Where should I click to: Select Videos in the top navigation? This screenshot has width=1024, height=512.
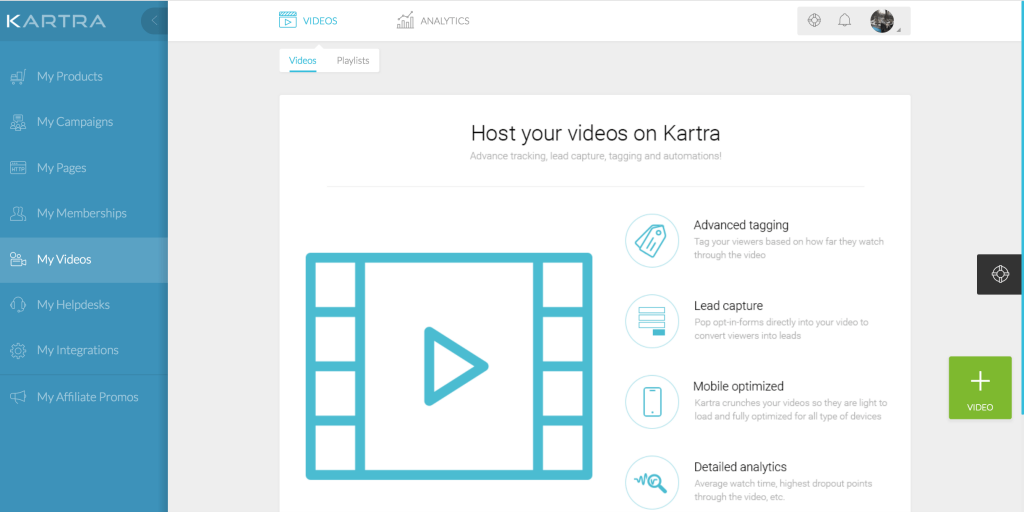308,21
